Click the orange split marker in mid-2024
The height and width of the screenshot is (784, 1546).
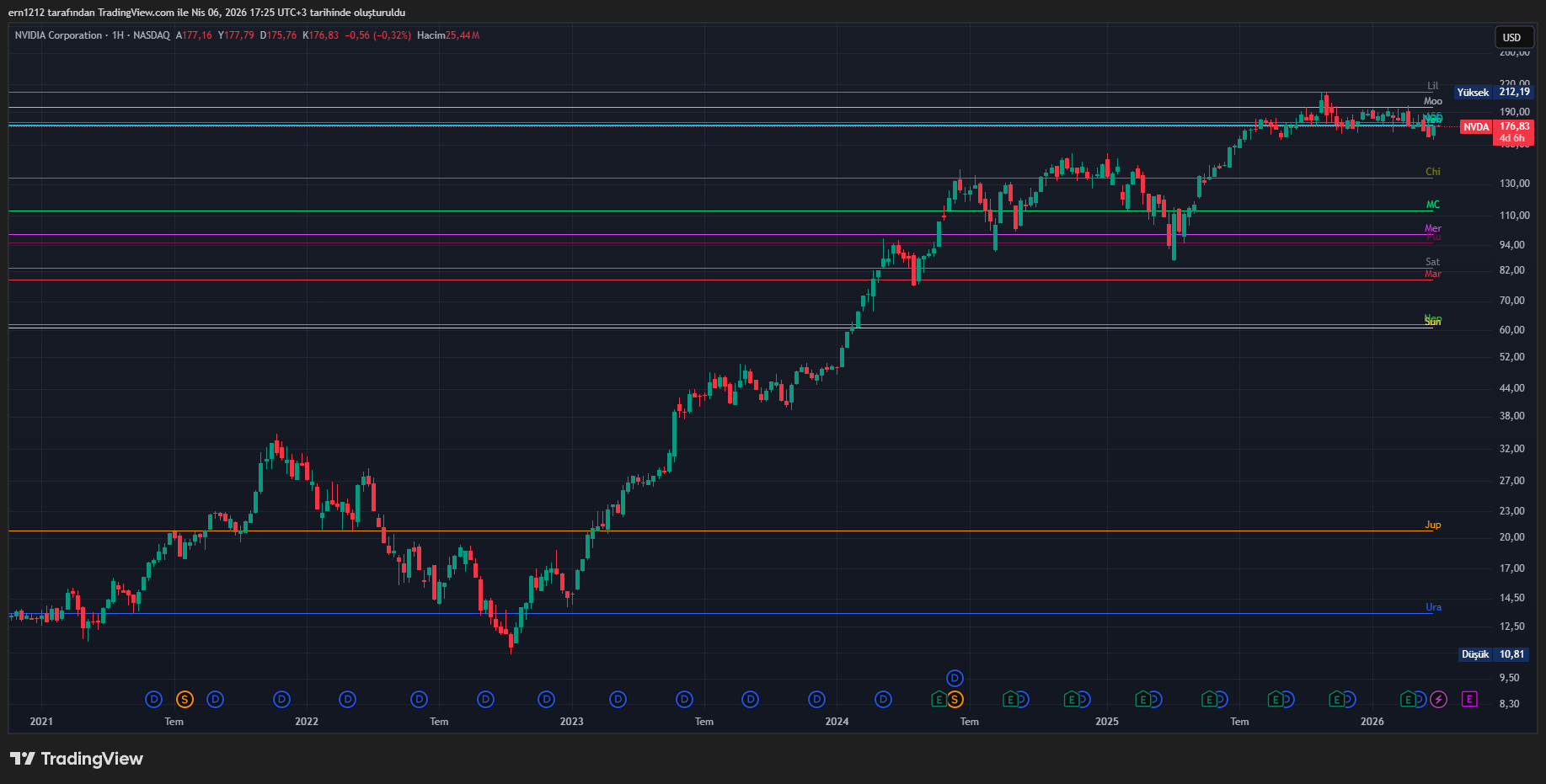coord(955,699)
